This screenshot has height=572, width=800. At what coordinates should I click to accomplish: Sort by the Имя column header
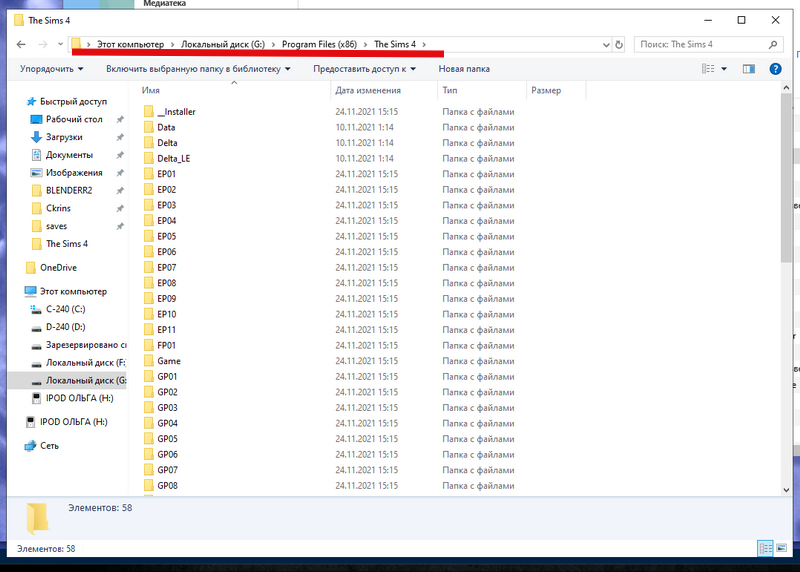pyautogui.click(x=151, y=90)
